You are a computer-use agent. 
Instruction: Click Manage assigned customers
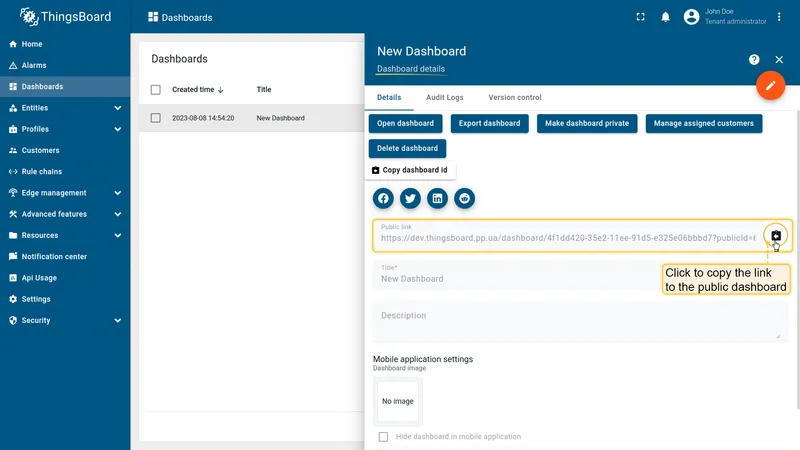(704, 123)
